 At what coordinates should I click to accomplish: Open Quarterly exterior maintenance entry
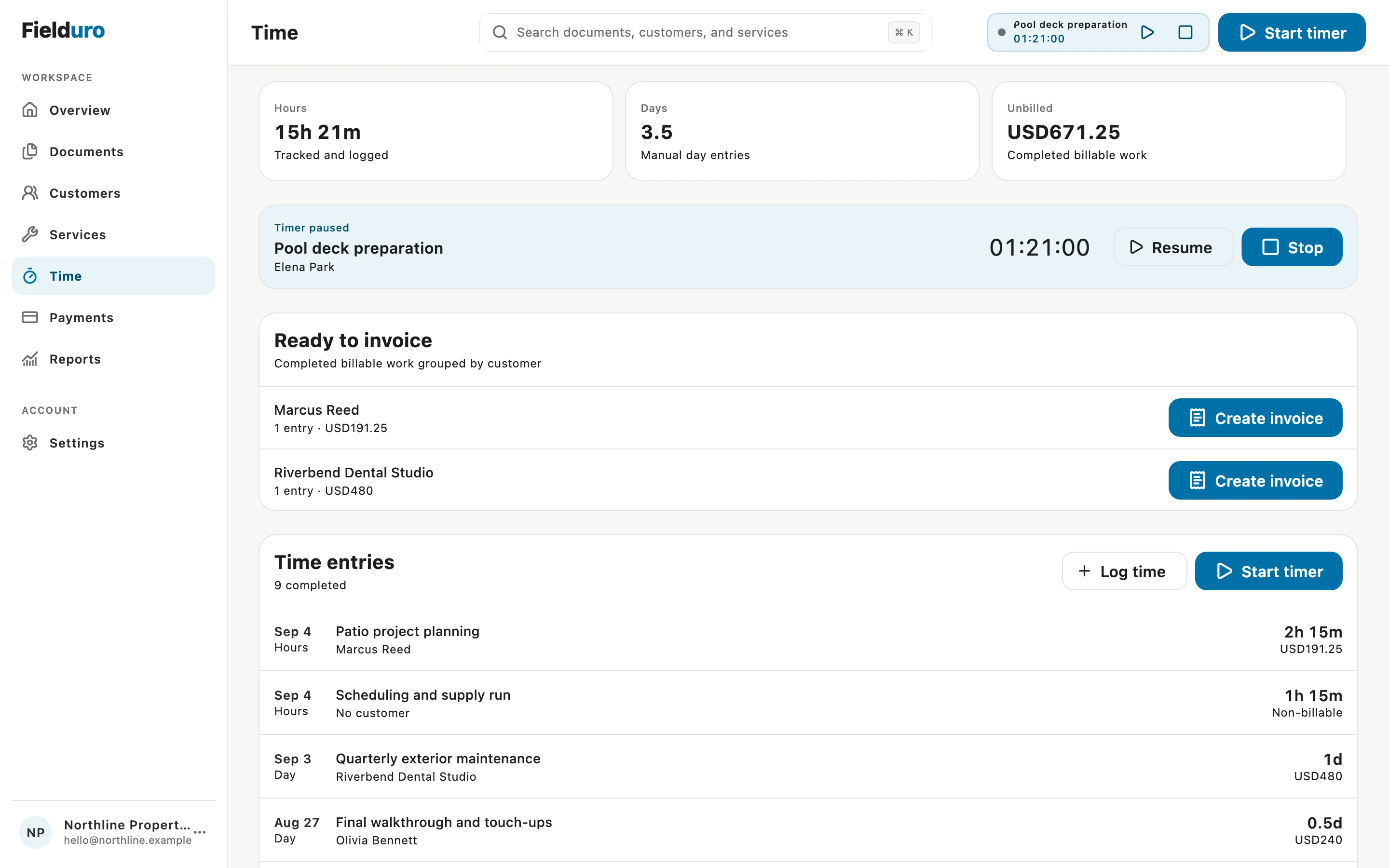pyautogui.click(x=808, y=767)
